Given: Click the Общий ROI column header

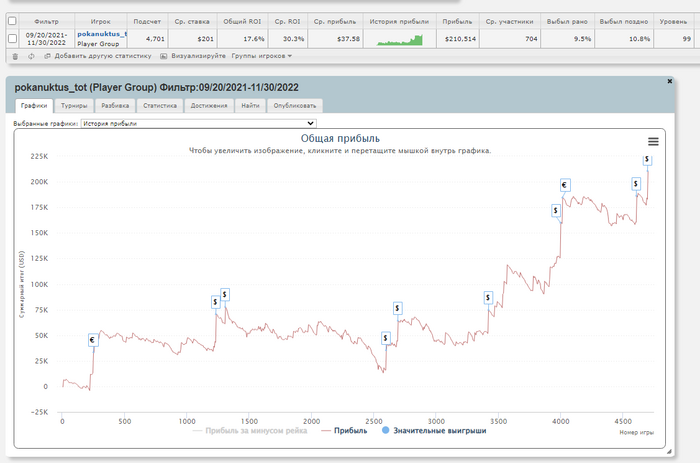Looking at the screenshot, I should (242, 21).
